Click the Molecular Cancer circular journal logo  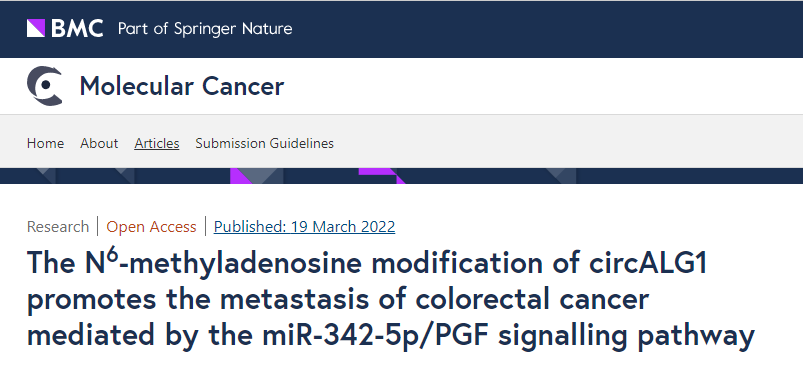(45, 86)
